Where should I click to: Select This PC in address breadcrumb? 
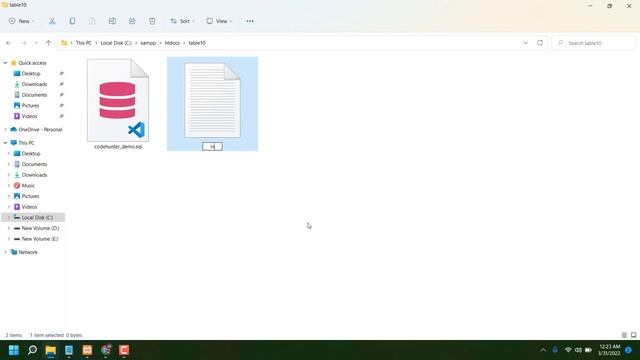84,43
